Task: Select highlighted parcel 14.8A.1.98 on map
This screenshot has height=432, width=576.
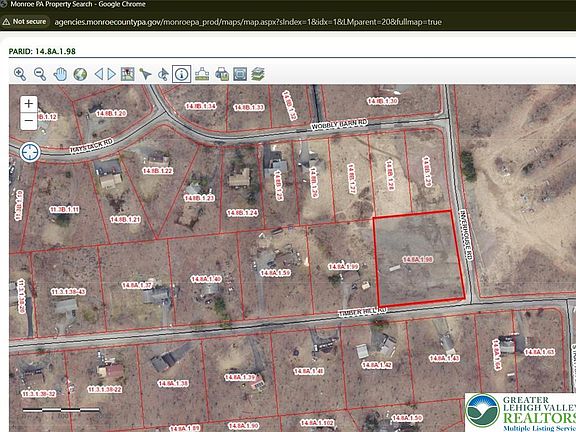Action: [419, 259]
